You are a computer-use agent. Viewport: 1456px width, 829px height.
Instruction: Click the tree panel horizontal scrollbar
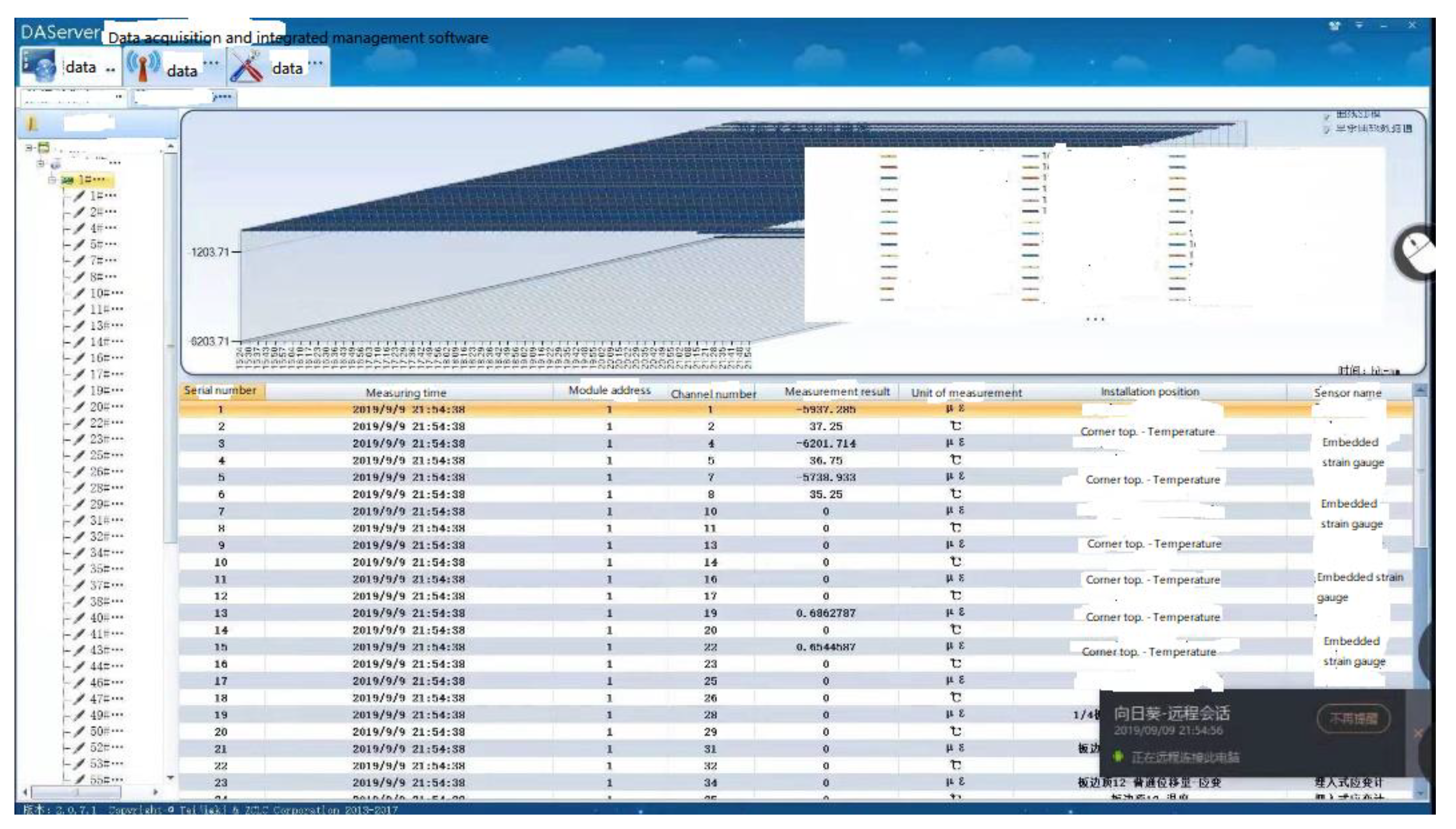pos(76,792)
